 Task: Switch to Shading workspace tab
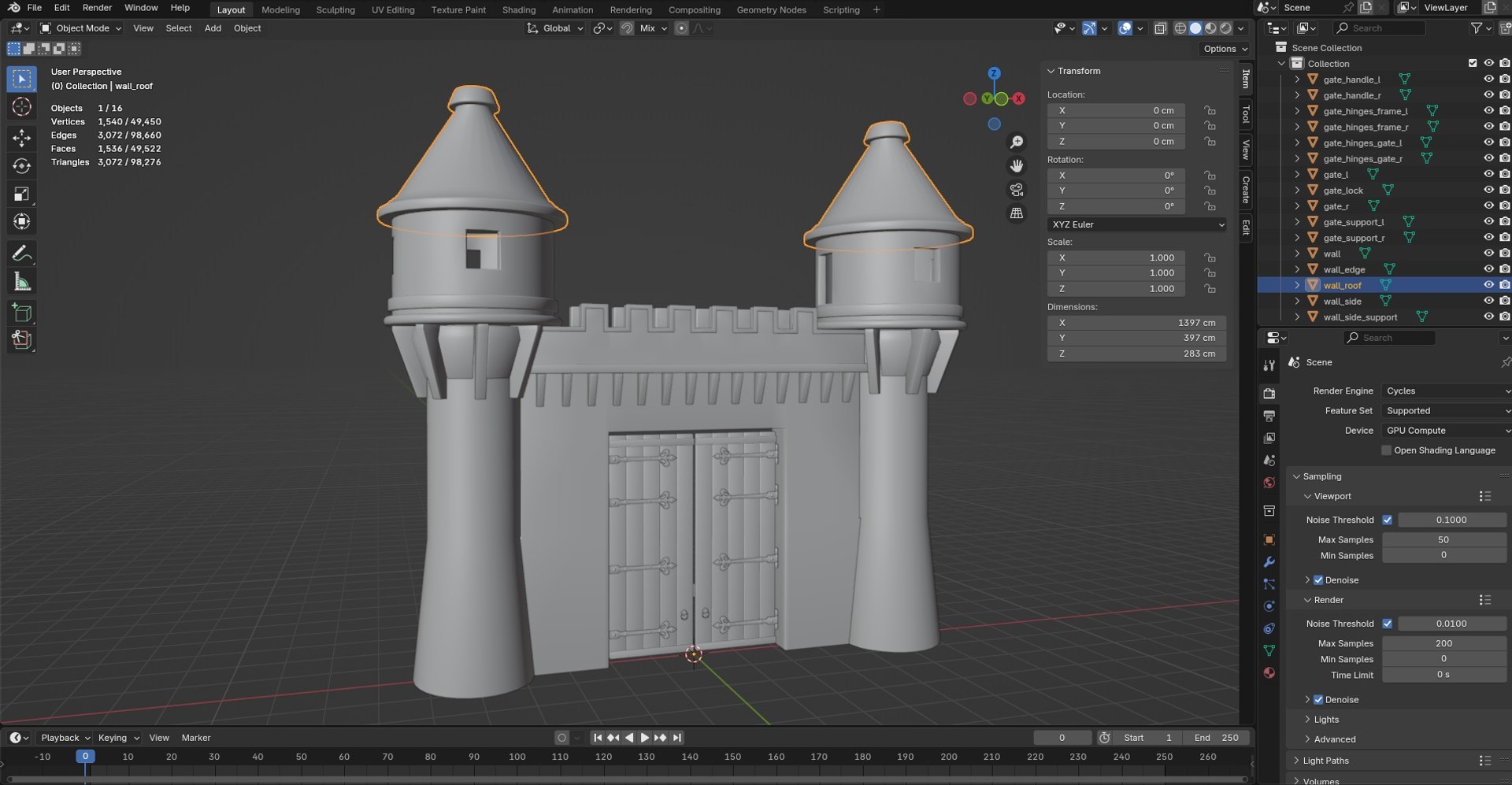coord(519,9)
